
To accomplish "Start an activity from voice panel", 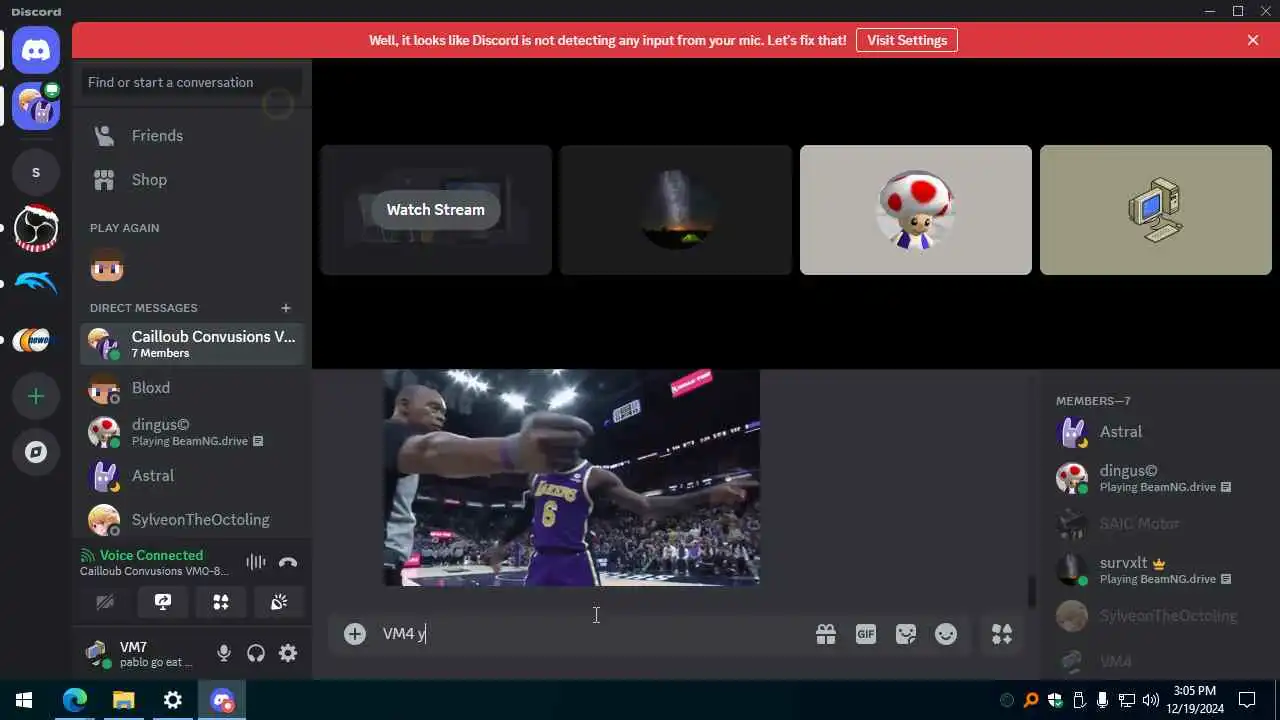I will click(x=221, y=602).
